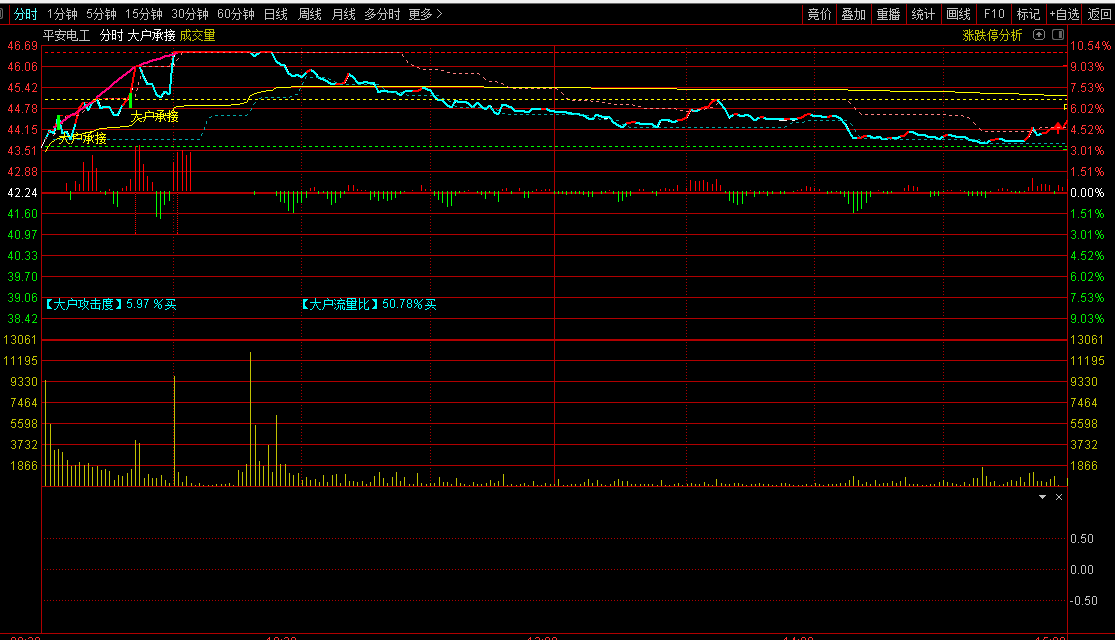Open the 竞价 auction view
Viewport: 1115px width, 640px height.
[x=819, y=14]
